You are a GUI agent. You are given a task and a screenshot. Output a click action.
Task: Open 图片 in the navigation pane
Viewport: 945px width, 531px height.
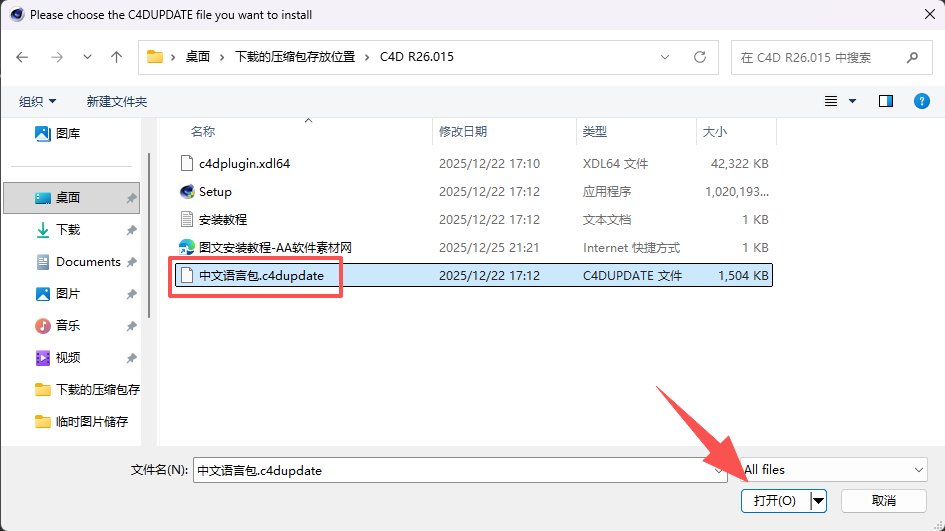point(68,294)
